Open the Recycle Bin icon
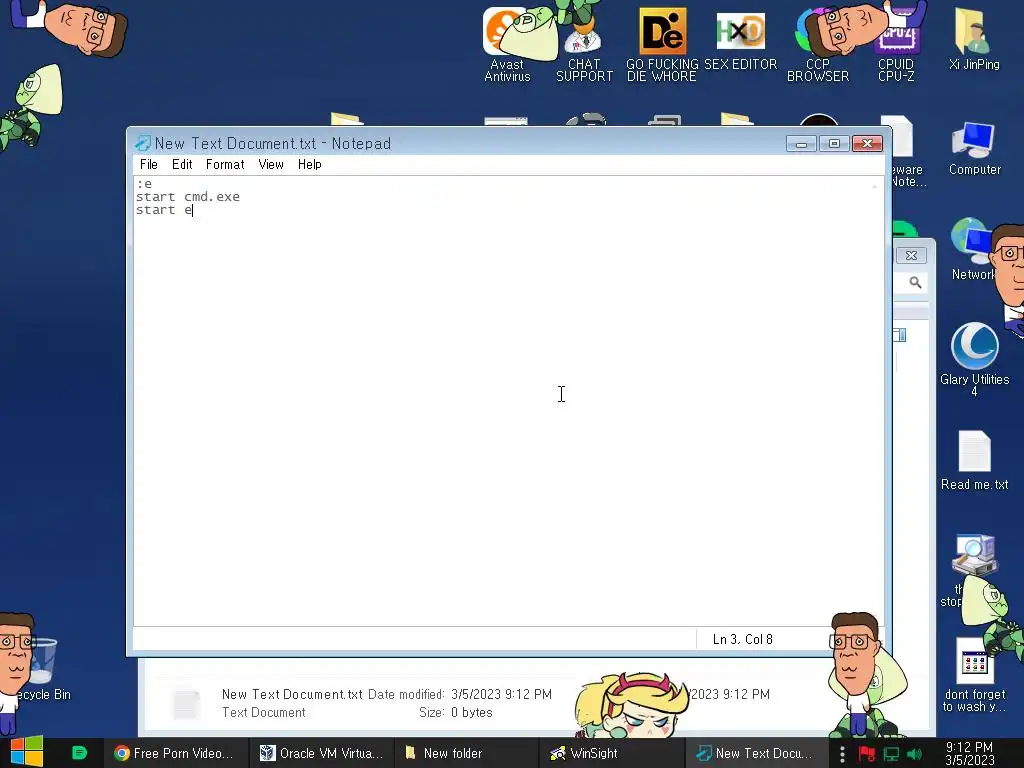This screenshot has width=1024, height=768. click(43, 669)
